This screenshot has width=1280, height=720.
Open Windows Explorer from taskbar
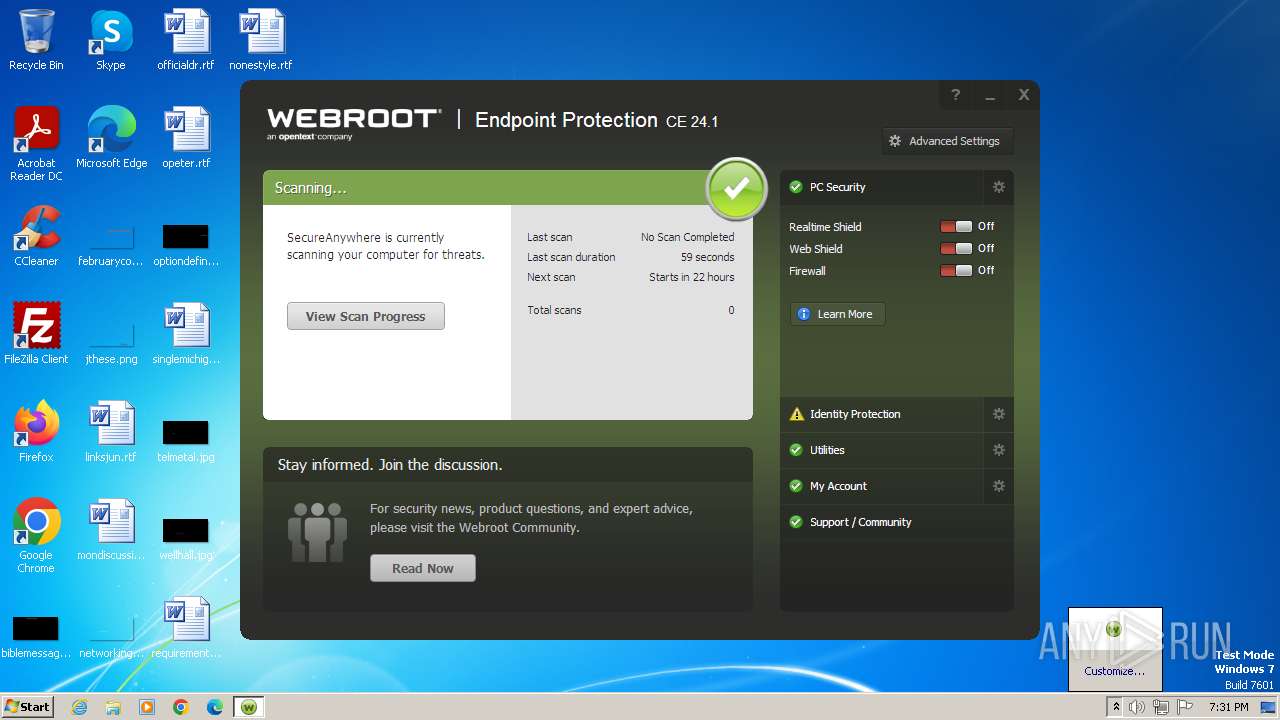click(x=113, y=707)
